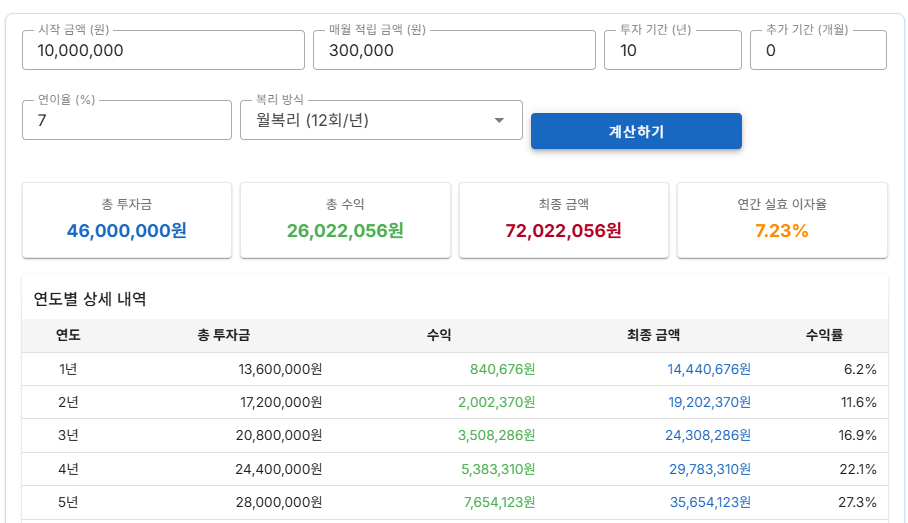Click the 연도 column header
This screenshot has width=908, height=523.
68,335
